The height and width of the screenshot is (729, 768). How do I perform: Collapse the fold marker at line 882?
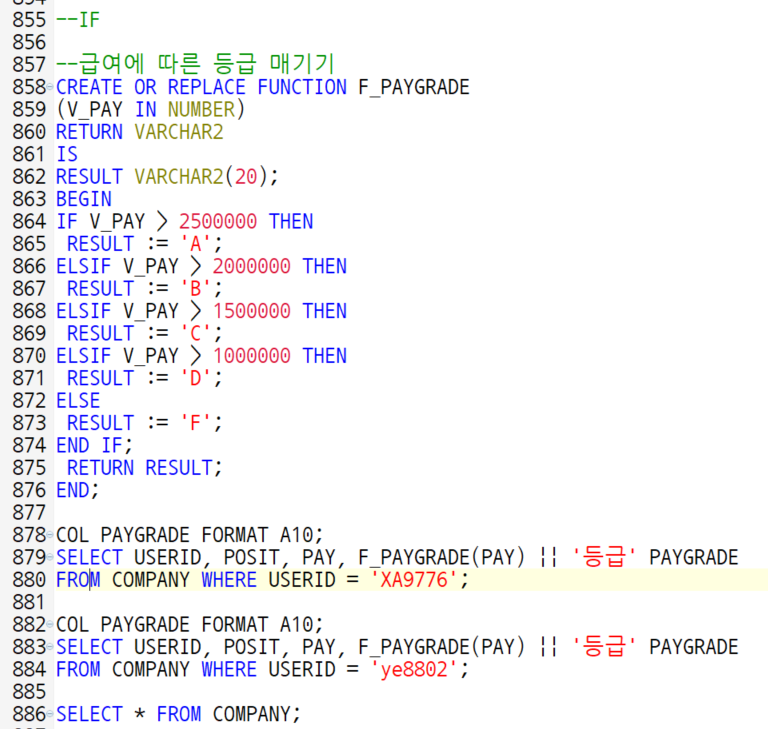click(x=50, y=625)
